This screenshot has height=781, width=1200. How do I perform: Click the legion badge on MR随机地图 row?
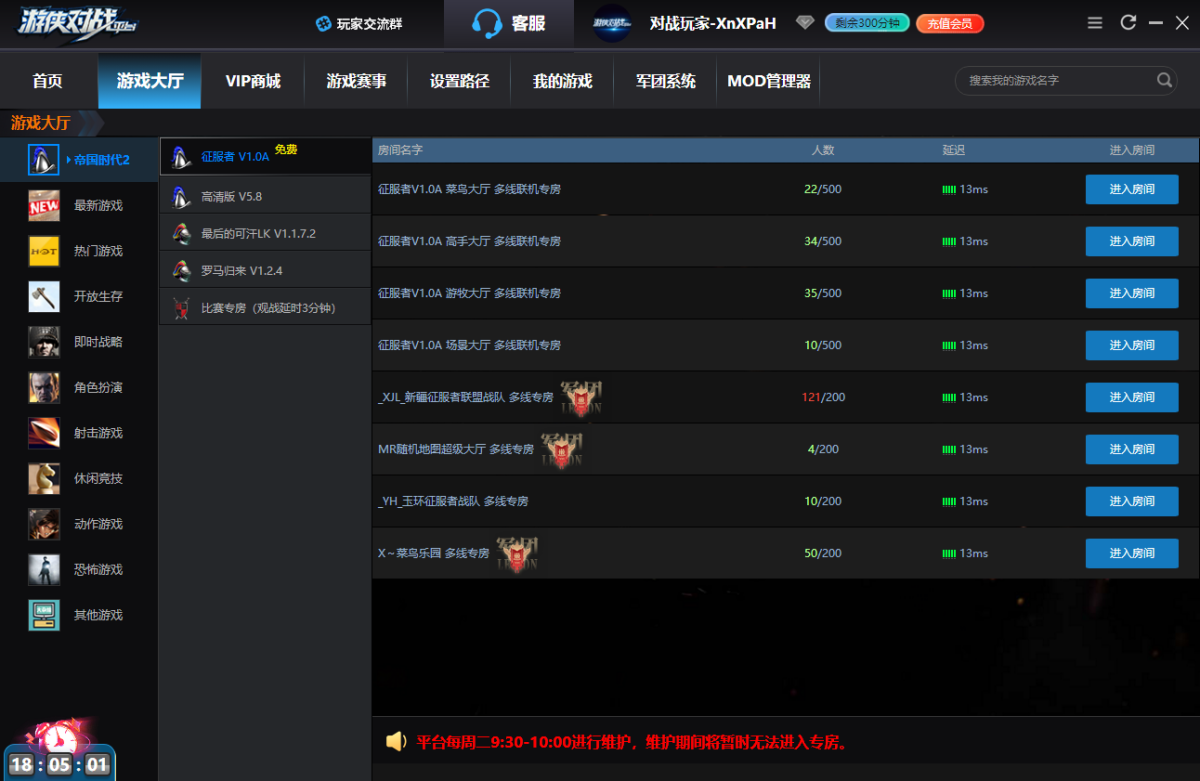pos(561,449)
